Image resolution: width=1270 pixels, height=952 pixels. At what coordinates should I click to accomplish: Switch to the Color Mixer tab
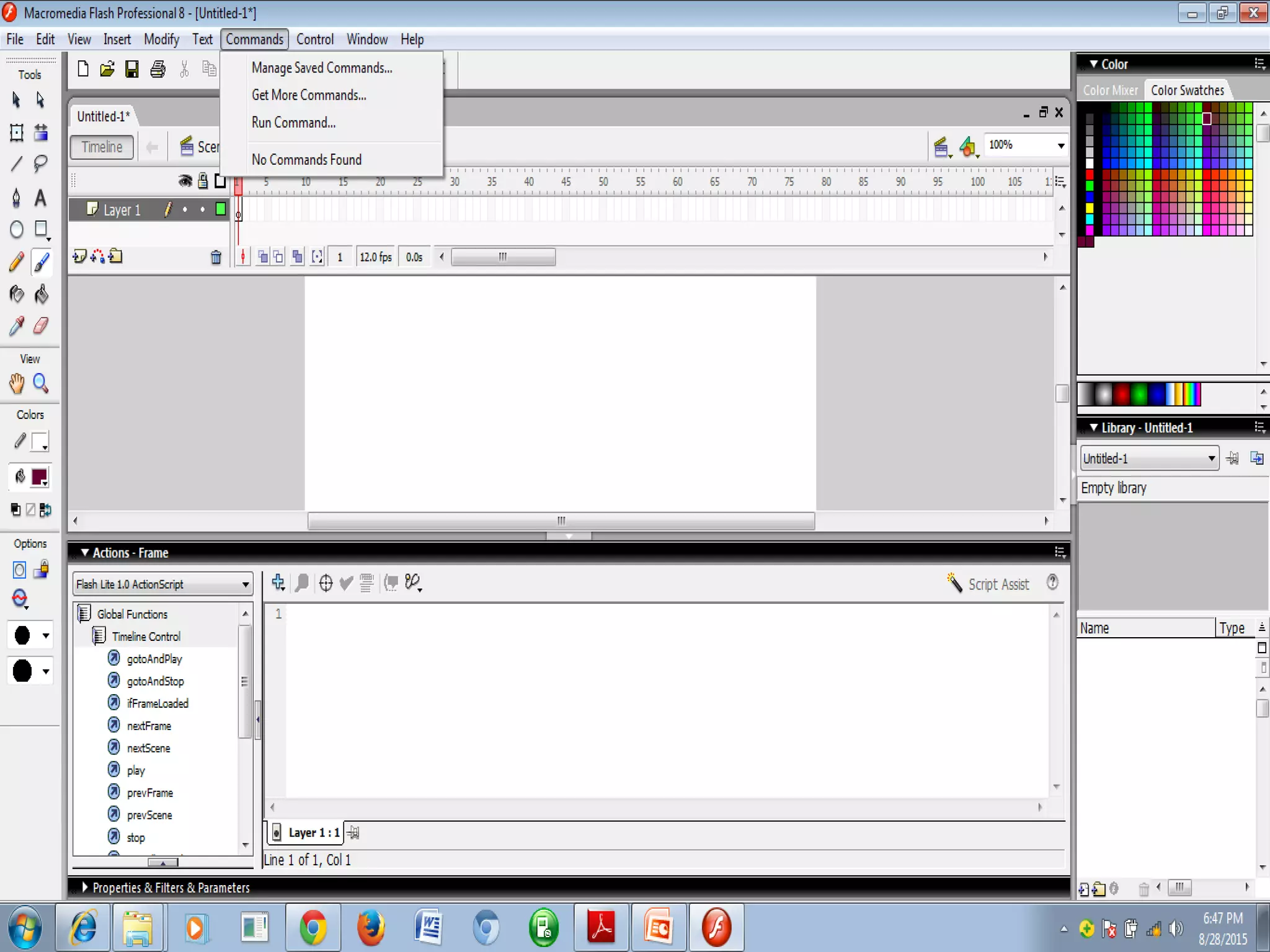[1110, 90]
